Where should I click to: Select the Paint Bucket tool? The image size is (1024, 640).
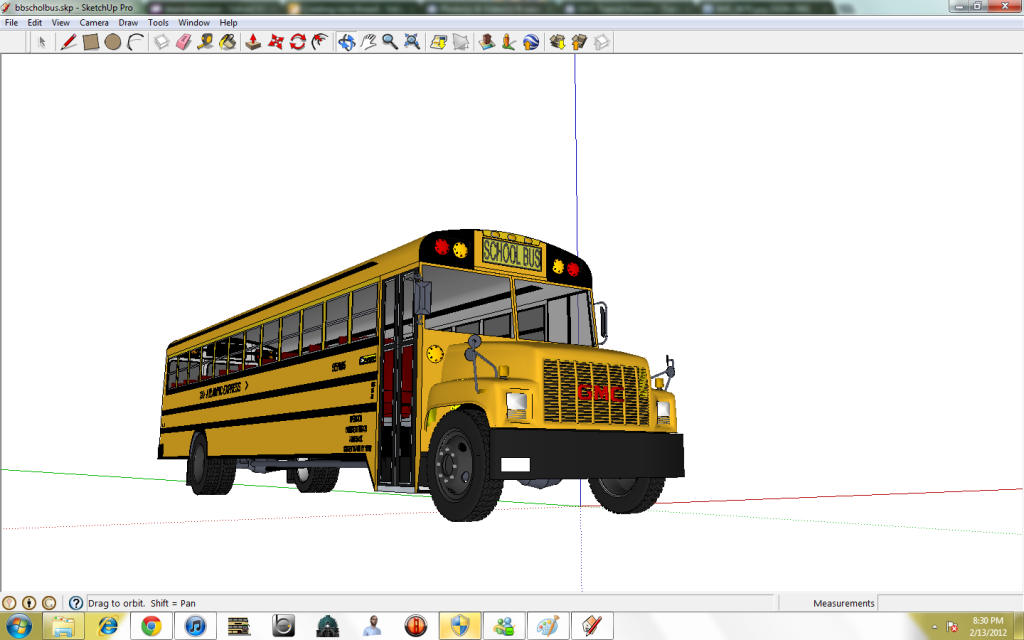pyautogui.click(x=228, y=42)
